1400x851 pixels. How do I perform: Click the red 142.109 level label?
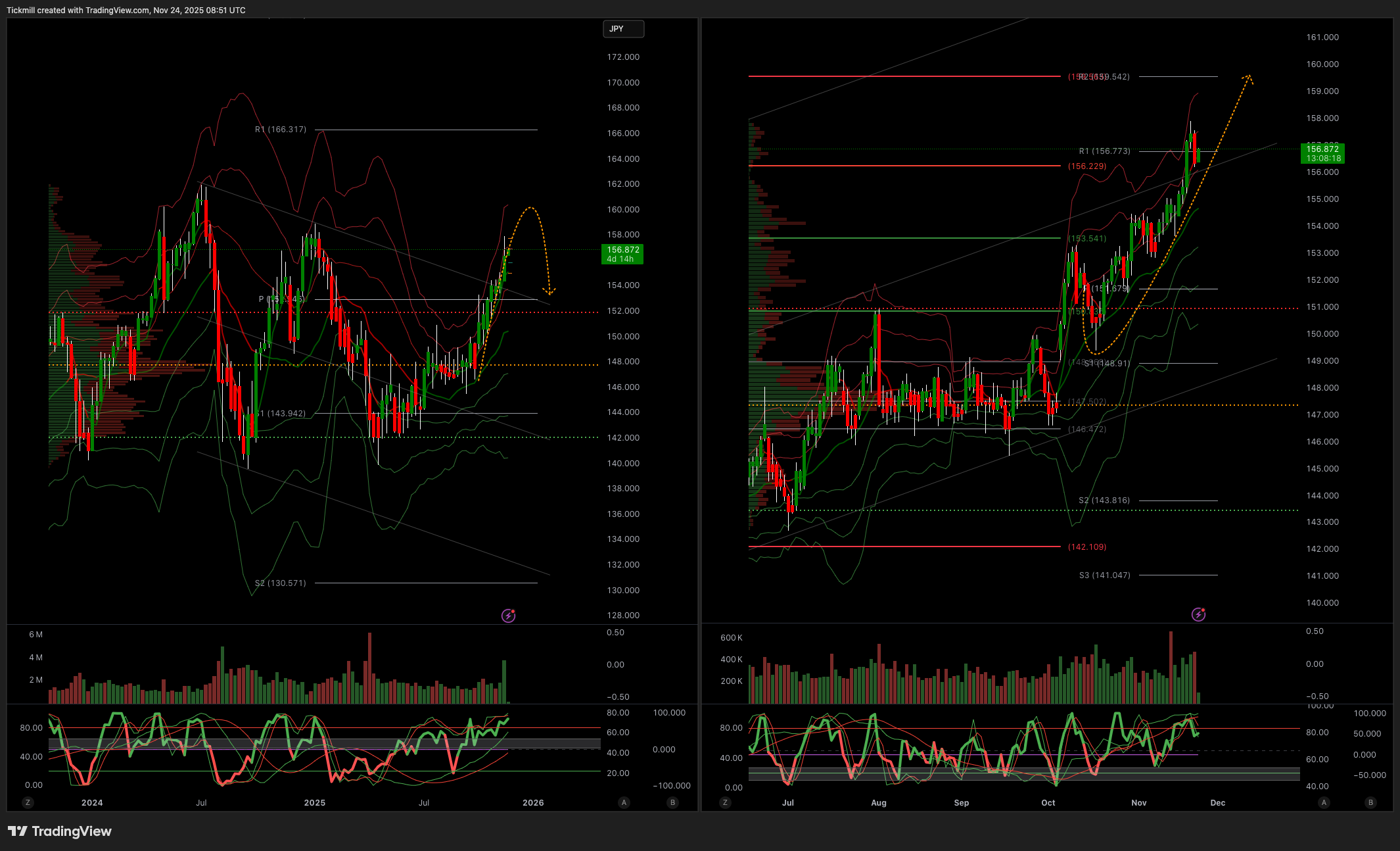click(x=1087, y=547)
